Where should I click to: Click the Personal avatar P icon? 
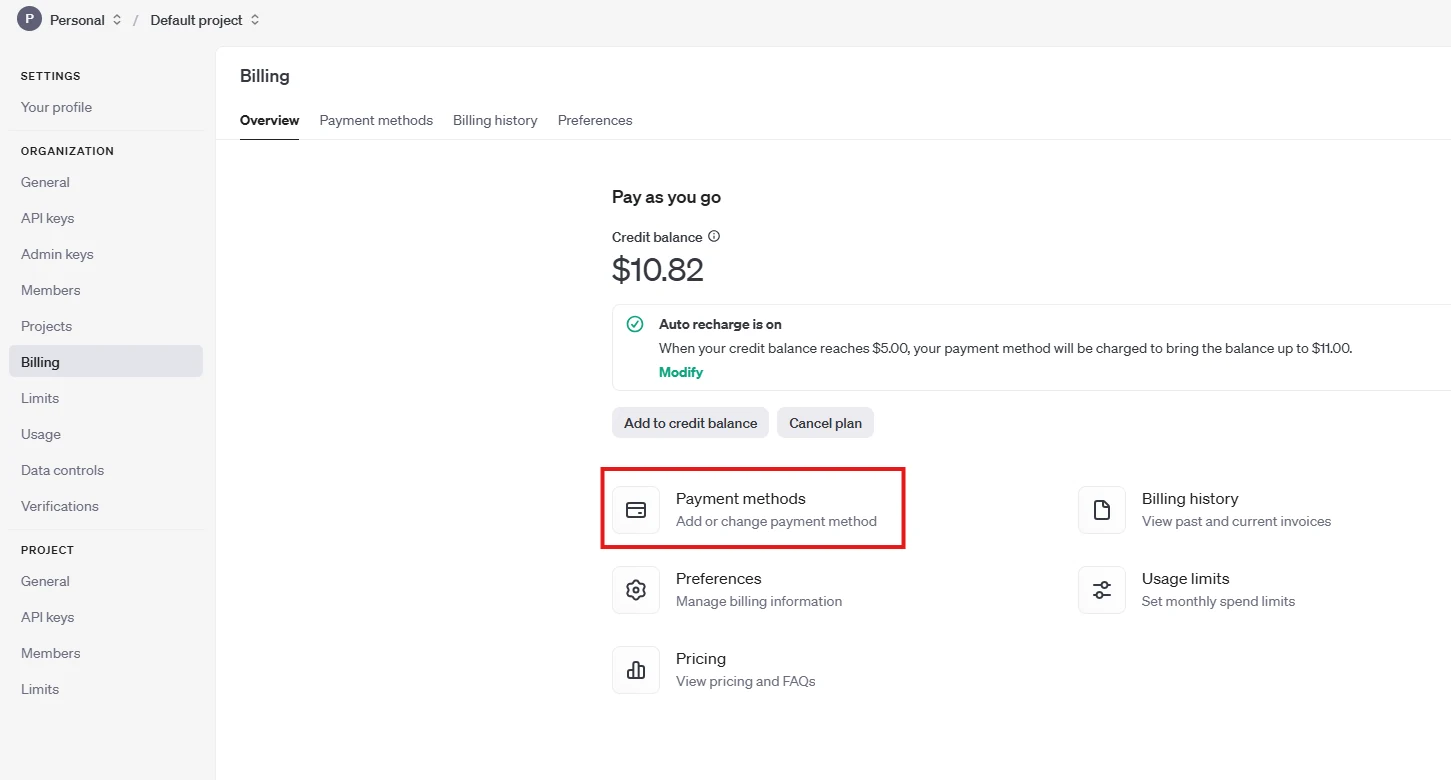tap(29, 19)
